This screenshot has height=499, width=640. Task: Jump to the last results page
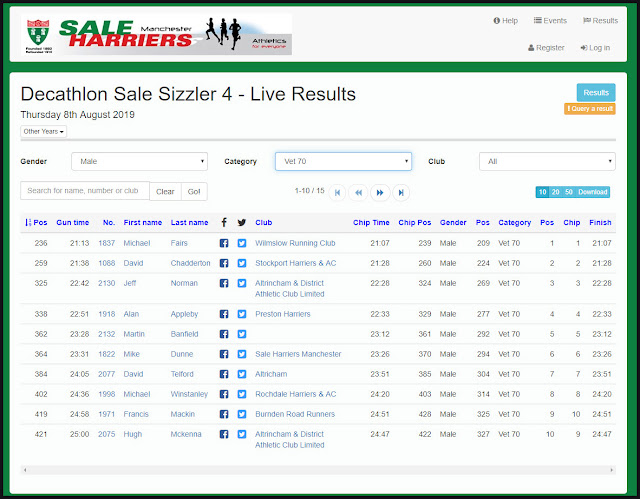[401, 193]
